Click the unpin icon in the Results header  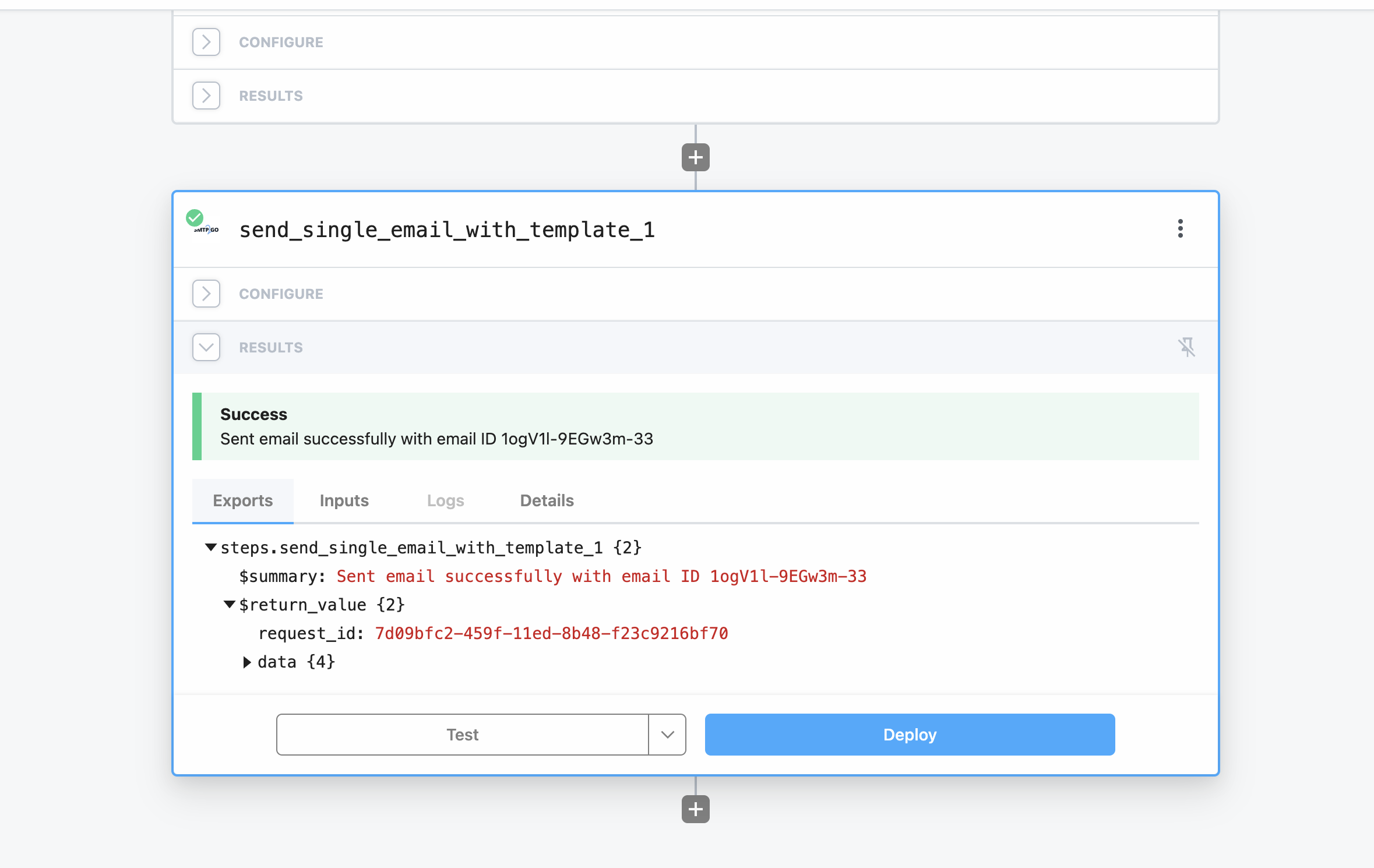1186,347
